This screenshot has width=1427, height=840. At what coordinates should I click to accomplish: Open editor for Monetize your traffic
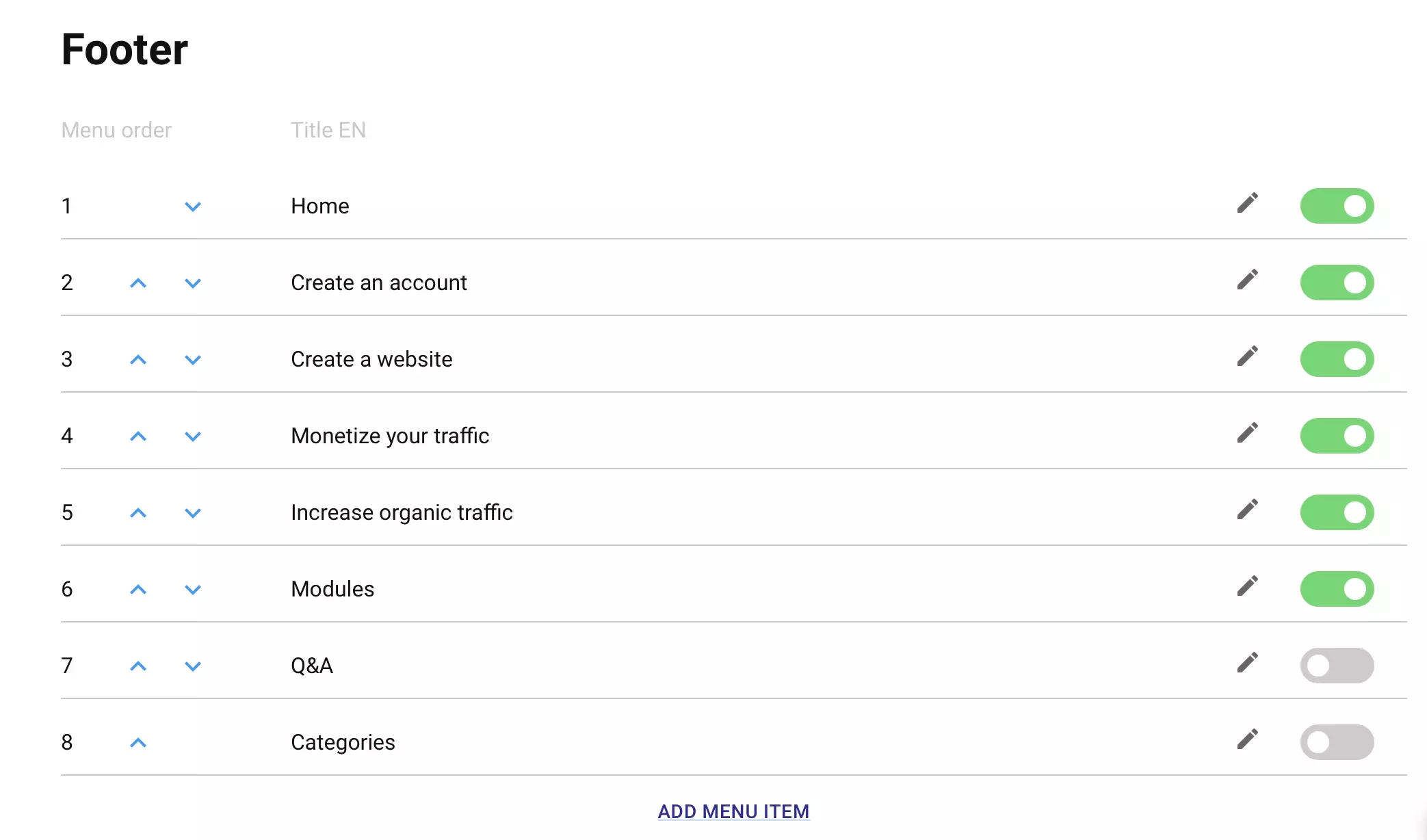pyautogui.click(x=1247, y=433)
